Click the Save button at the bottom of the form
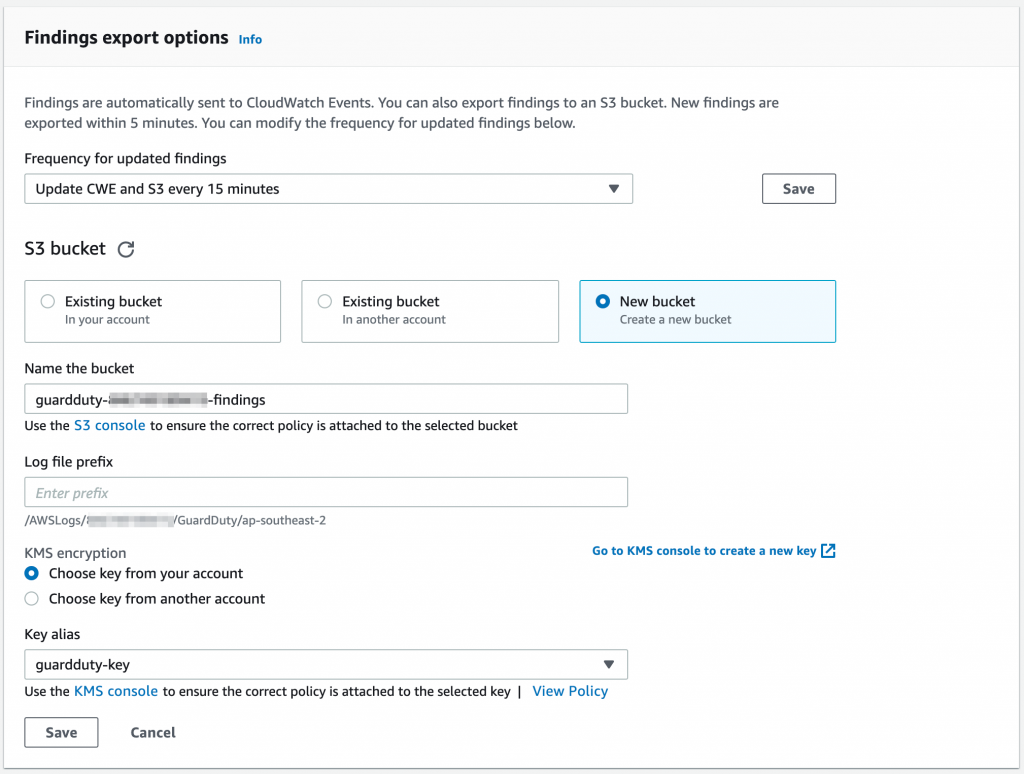Screen dimensions: 1024x774 [61, 732]
